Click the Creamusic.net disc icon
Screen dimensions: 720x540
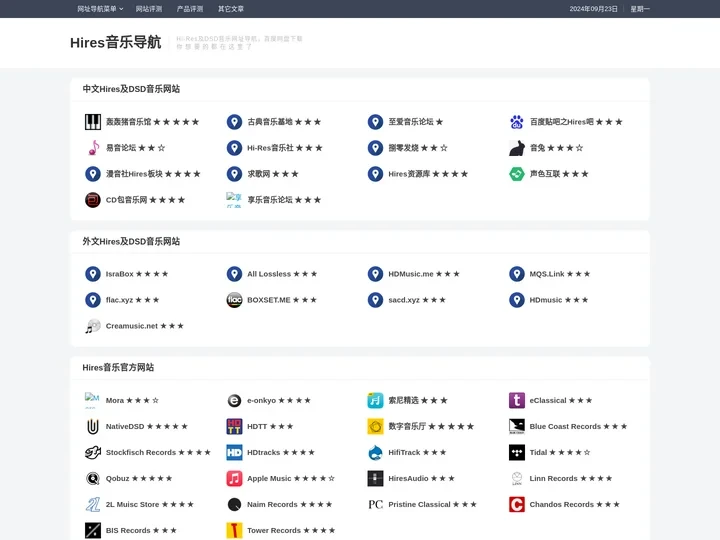[x=93, y=326]
